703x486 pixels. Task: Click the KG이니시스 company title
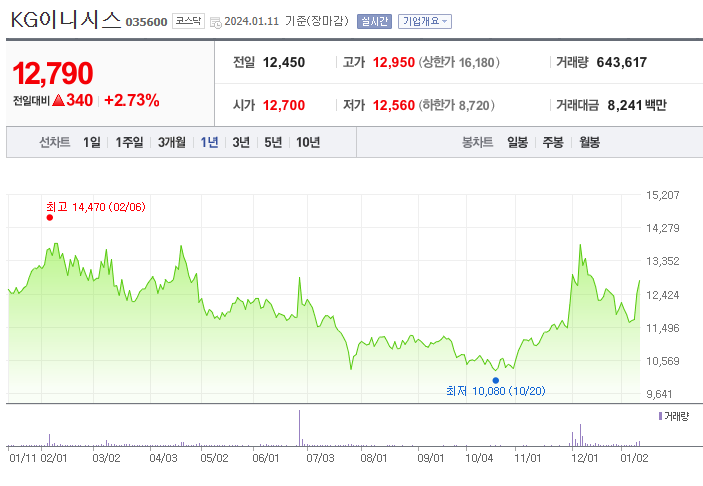65,20
